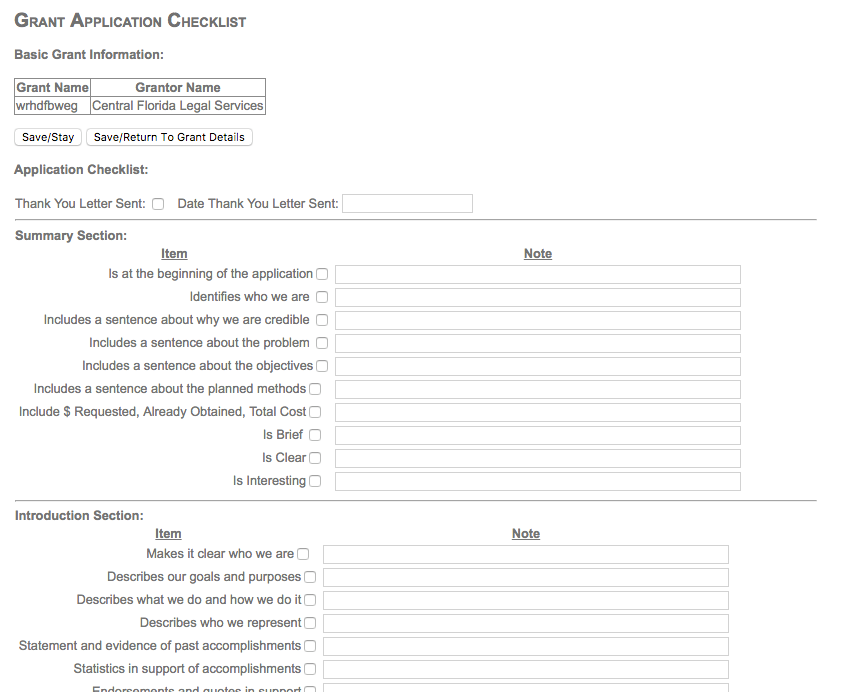854x692 pixels.
Task: Check 'Includes a sentence about the planned methods'
Action: (x=315, y=389)
